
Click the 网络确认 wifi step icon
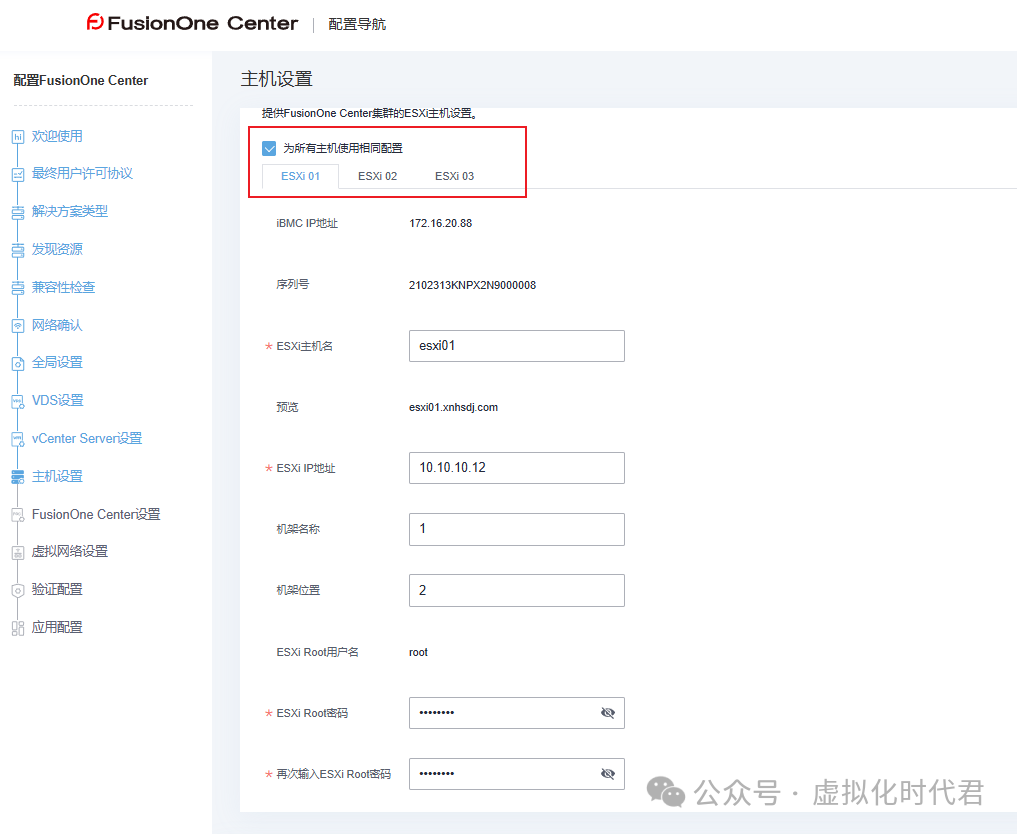tap(18, 326)
